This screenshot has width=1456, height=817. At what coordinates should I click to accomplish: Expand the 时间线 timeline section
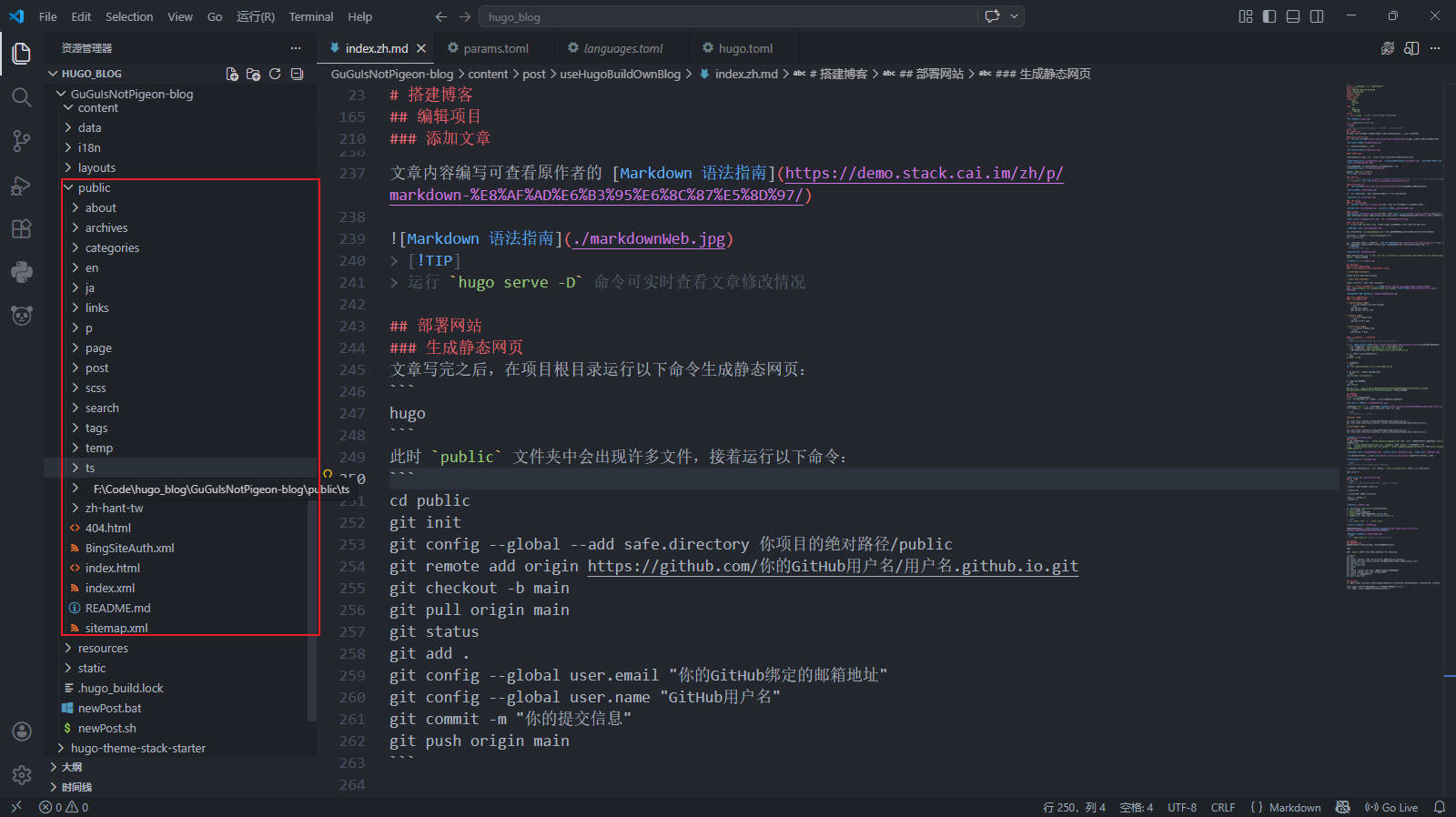[x=182, y=787]
